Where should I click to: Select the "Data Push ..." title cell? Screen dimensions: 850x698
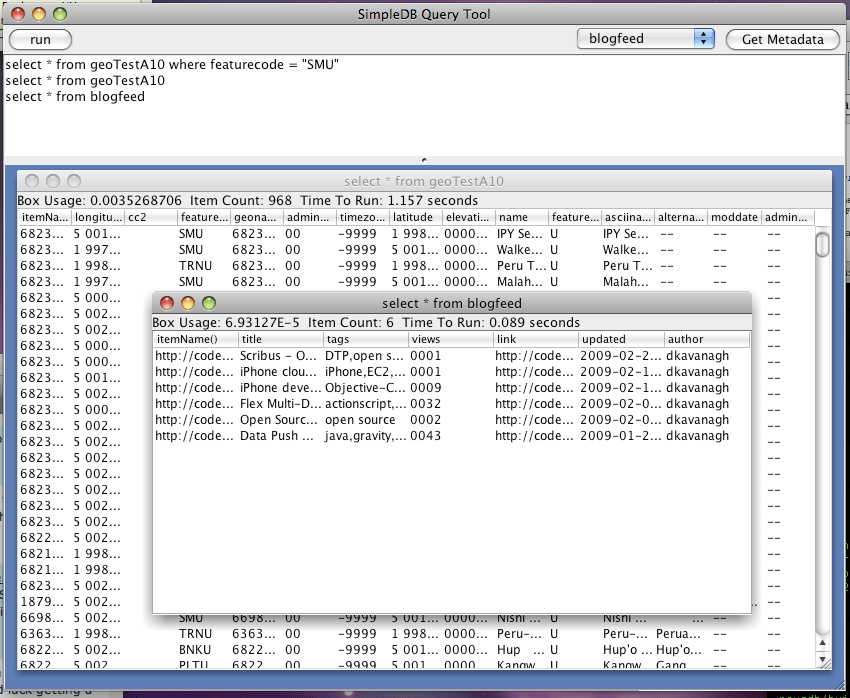[x=280, y=436]
